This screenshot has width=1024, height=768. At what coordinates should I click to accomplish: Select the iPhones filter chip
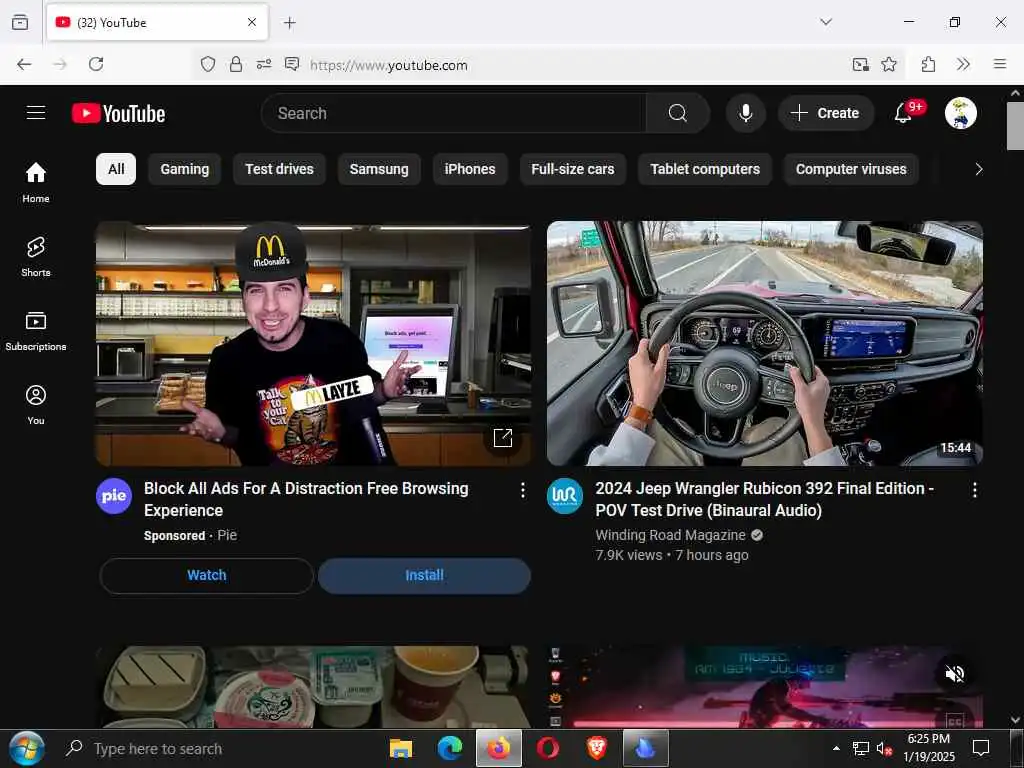pyautogui.click(x=470, y=169)
